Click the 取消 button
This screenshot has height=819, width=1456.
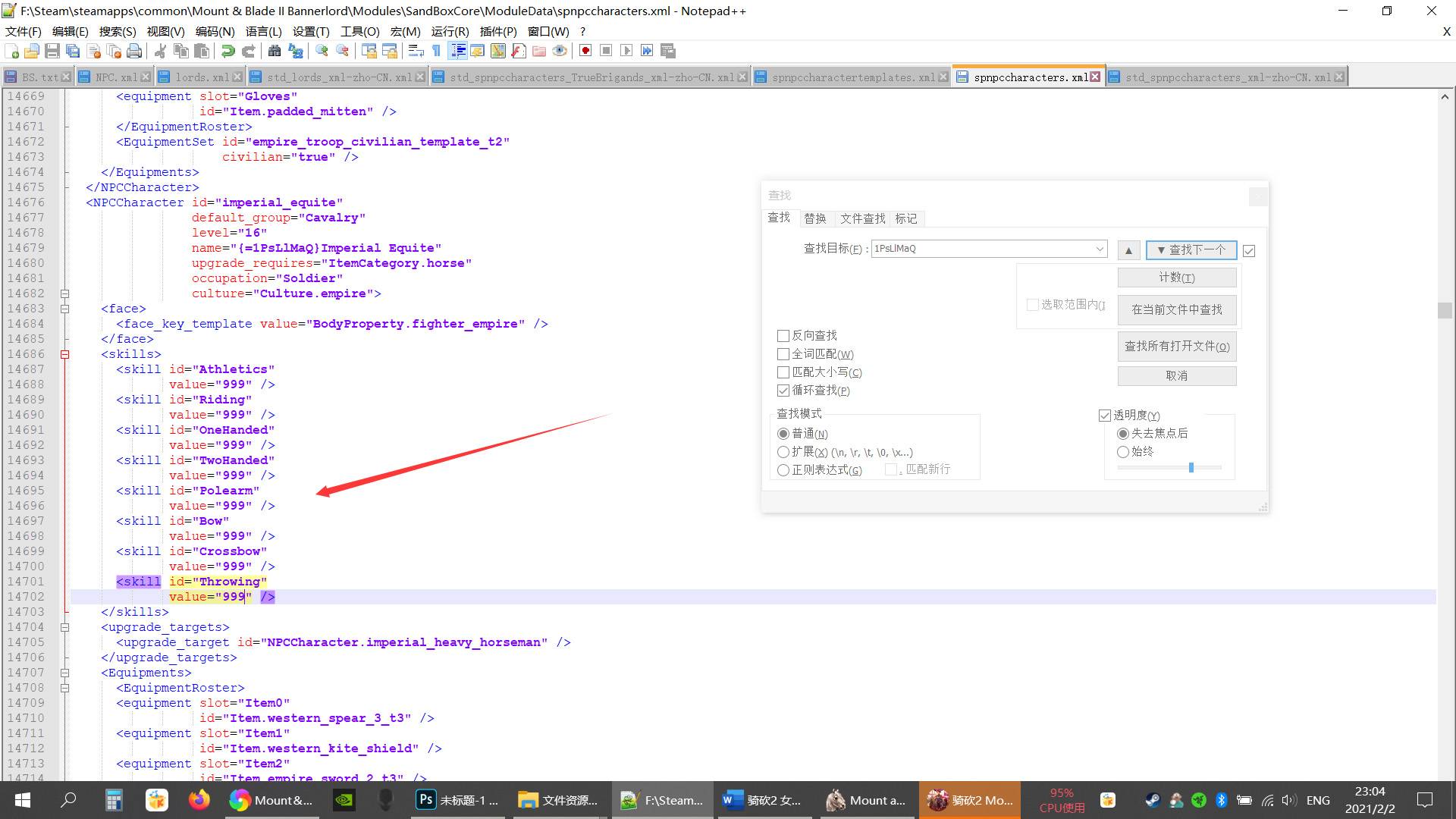(x=1176, y=376)
